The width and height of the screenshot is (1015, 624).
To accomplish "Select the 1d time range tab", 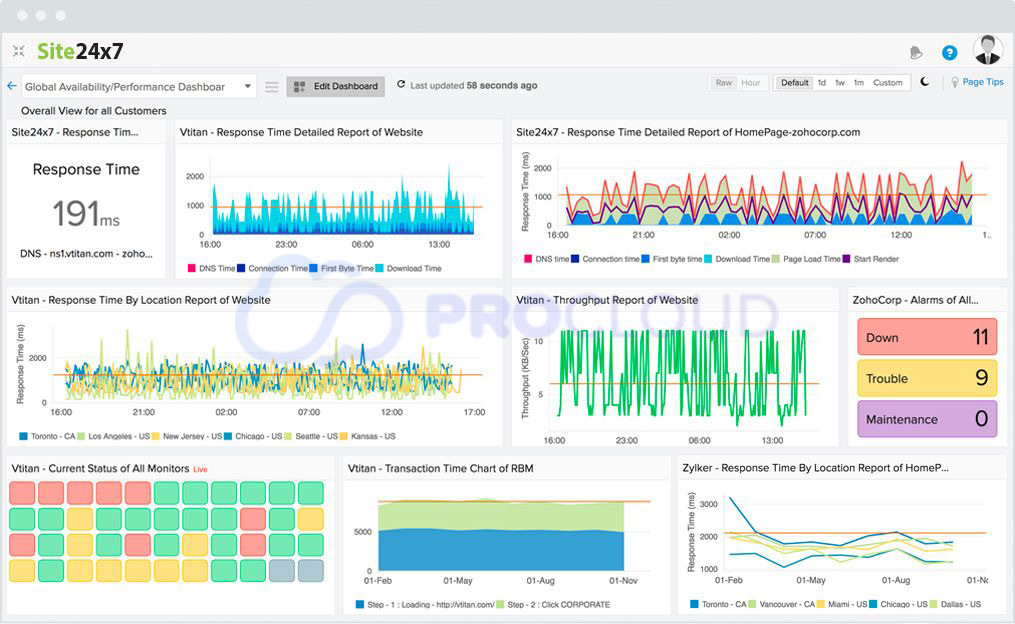I will point(822,82).
